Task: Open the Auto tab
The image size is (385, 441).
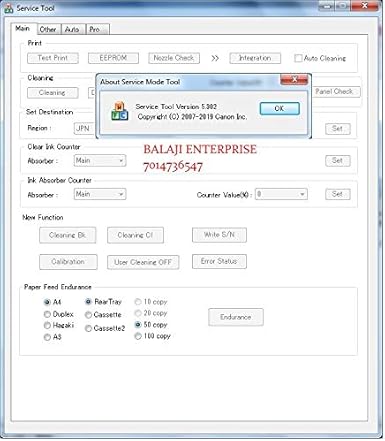Action: click(x=72, y=29)
